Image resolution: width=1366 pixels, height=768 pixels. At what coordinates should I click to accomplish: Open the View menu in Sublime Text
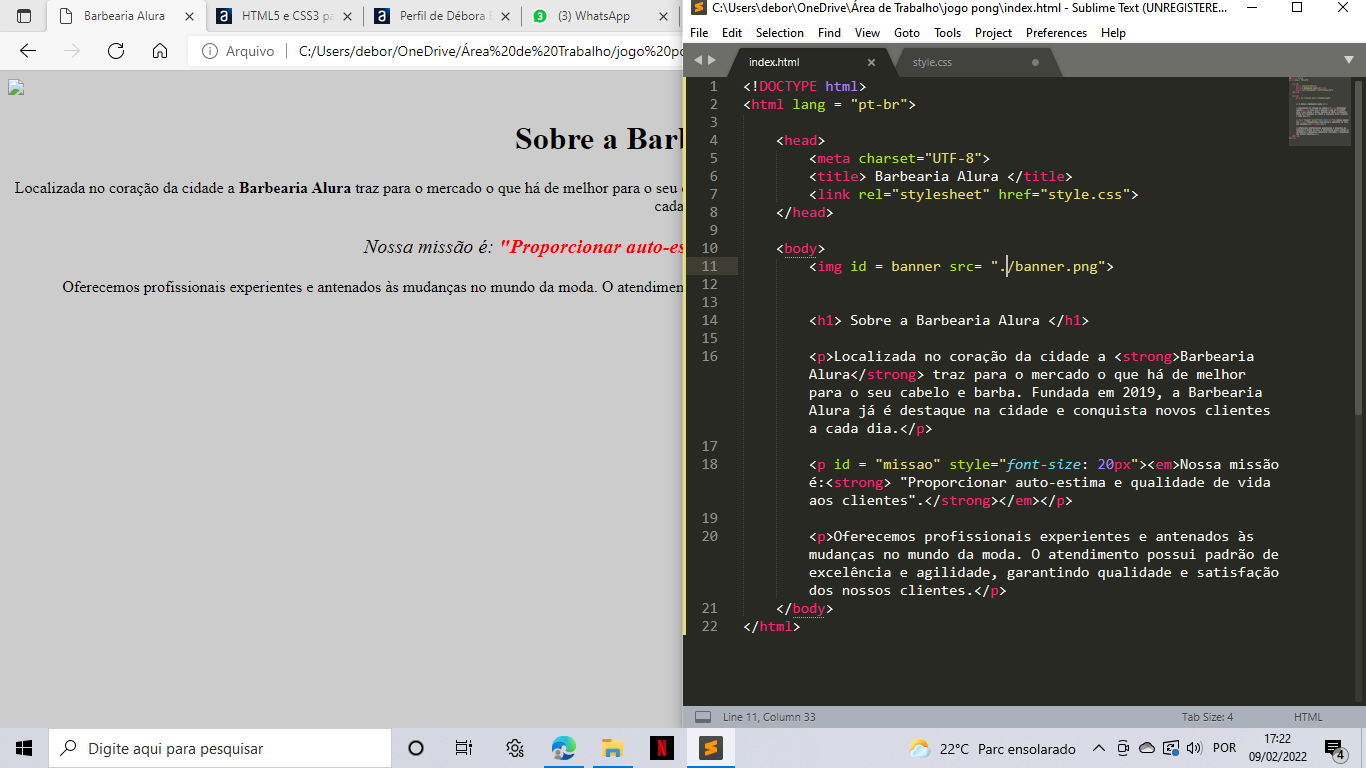tap(868, 32)
